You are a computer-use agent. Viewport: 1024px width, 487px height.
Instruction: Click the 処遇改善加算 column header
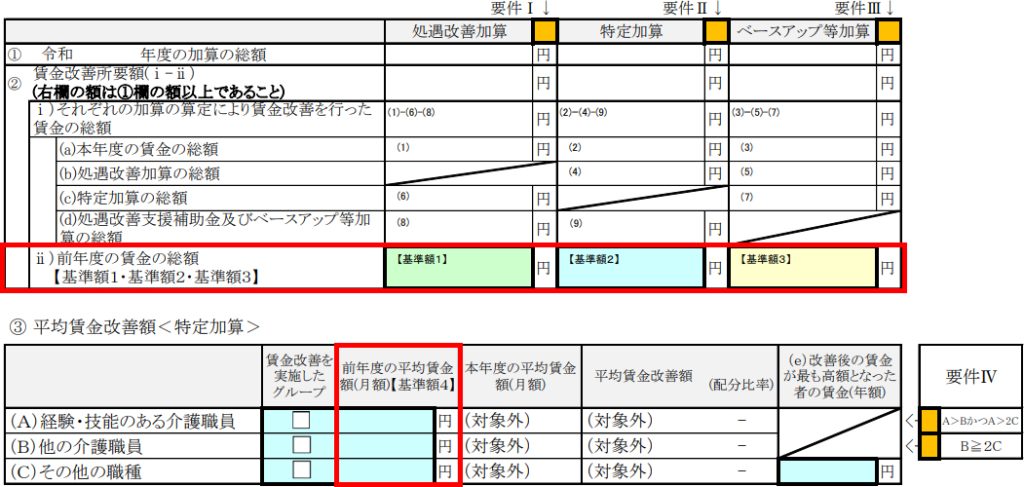[459, 32]
